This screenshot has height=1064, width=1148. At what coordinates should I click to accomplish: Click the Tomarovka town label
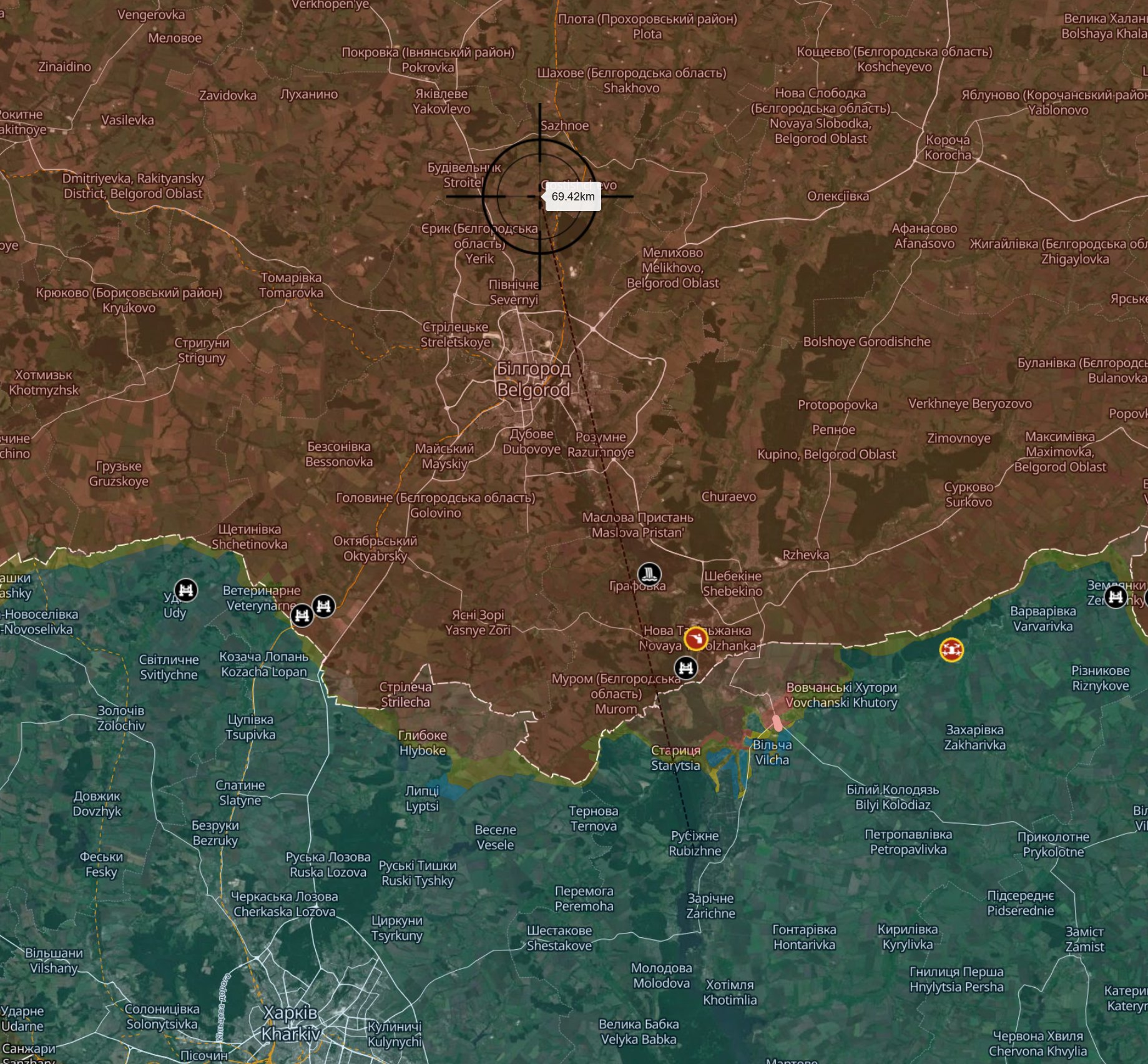click(x=291, y=285)
